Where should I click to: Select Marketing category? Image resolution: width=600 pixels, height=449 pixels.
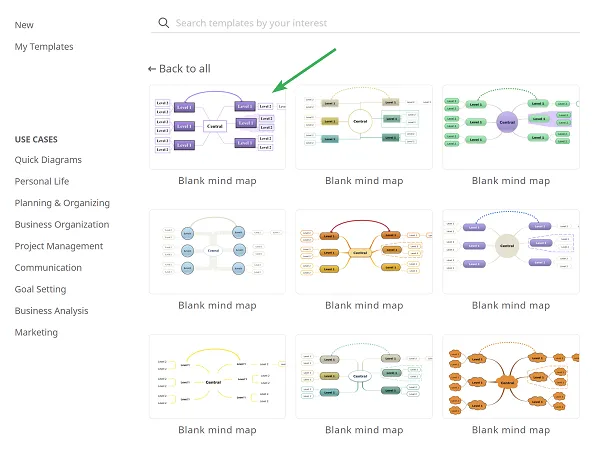(36, 332)
